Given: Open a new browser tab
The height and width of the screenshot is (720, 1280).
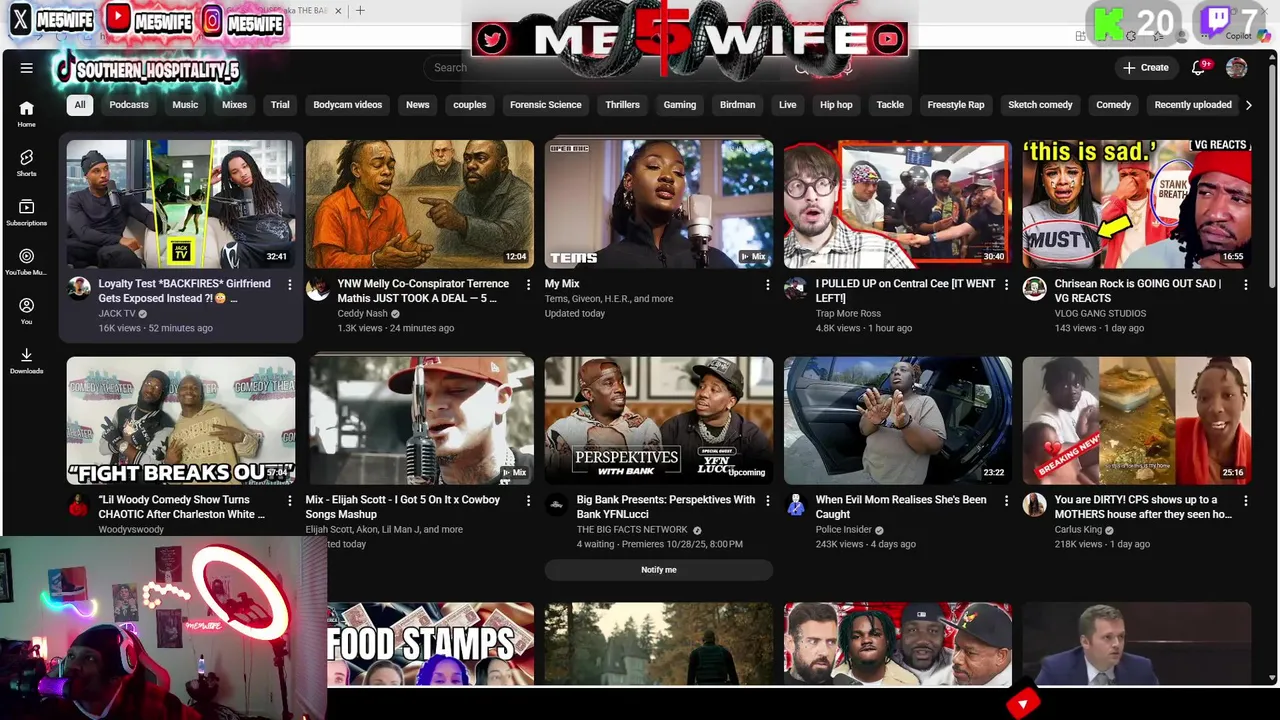Looking at the screenshot, I should [x=360, y=10].
